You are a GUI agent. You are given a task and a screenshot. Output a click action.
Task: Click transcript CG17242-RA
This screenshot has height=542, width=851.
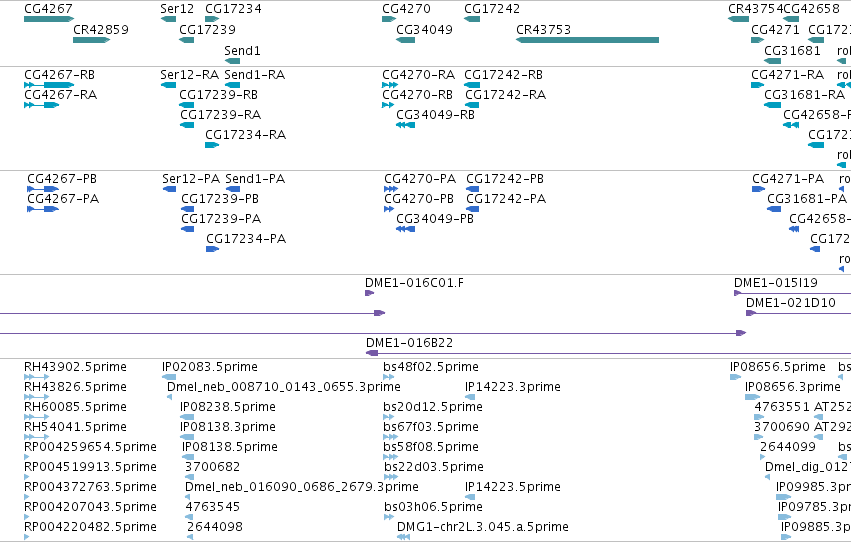click(x=472, y=105)
